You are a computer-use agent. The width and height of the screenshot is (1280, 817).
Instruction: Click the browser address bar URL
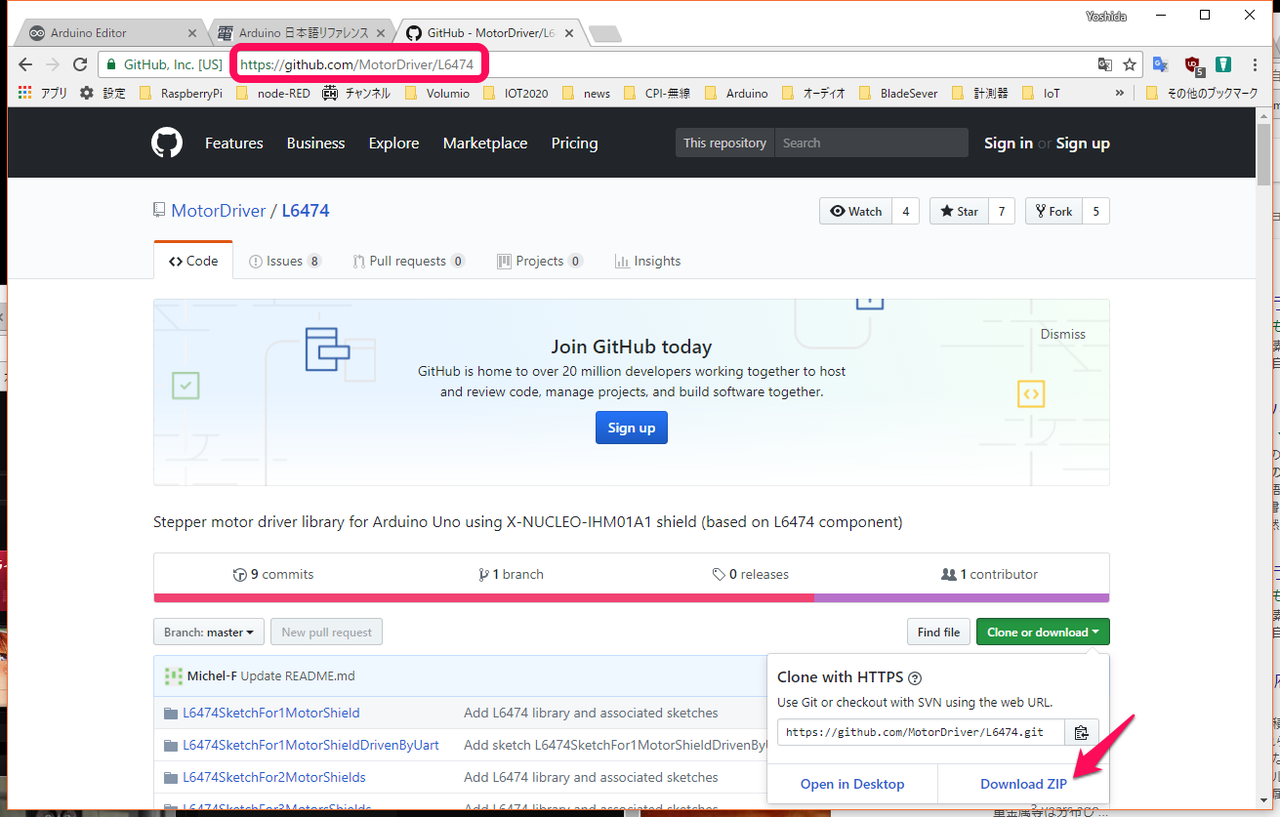[x=357, y=65]
